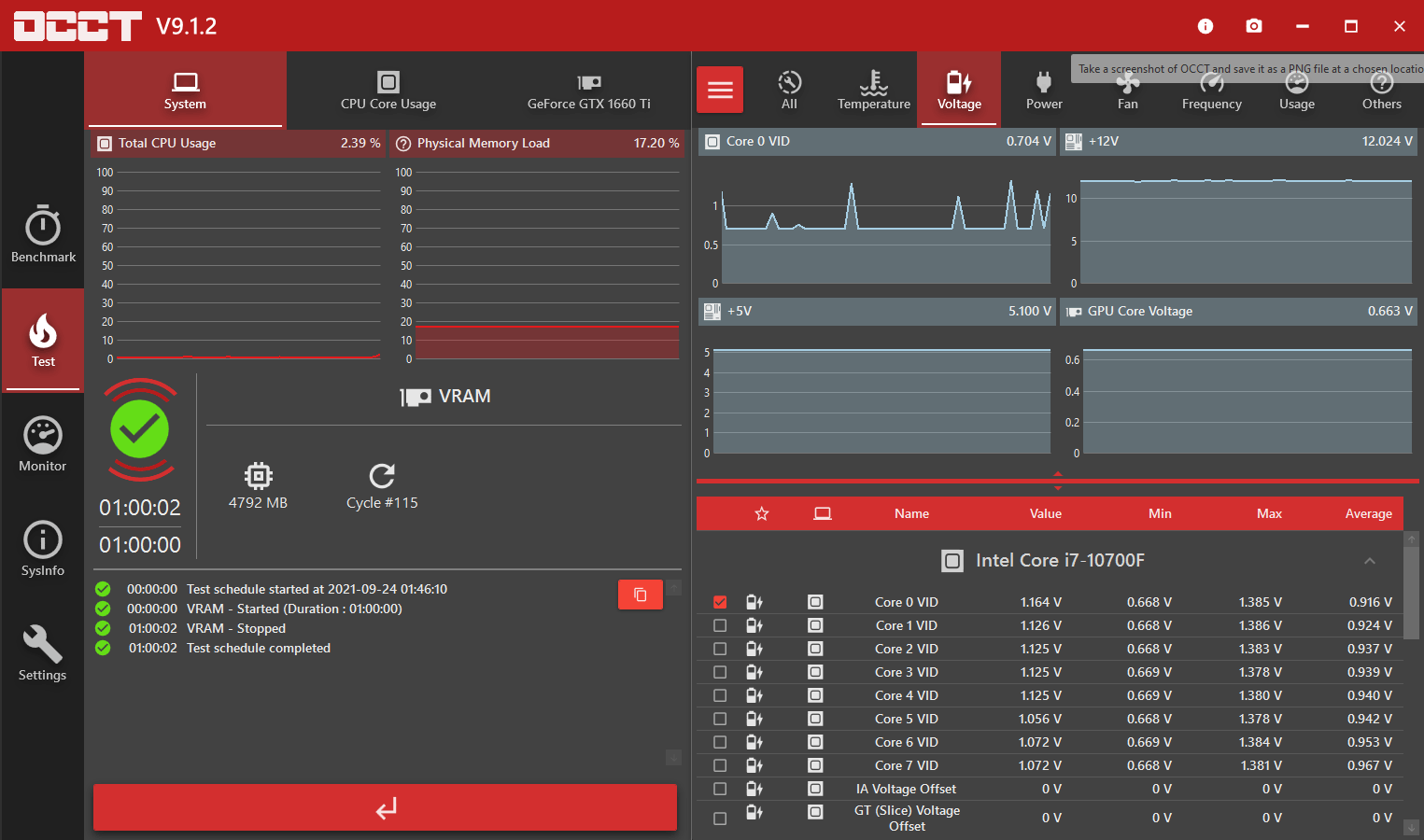Switch to Frequency sensors tab
This screenshot has width=1424, height=840.
[x=1212, y=90]
